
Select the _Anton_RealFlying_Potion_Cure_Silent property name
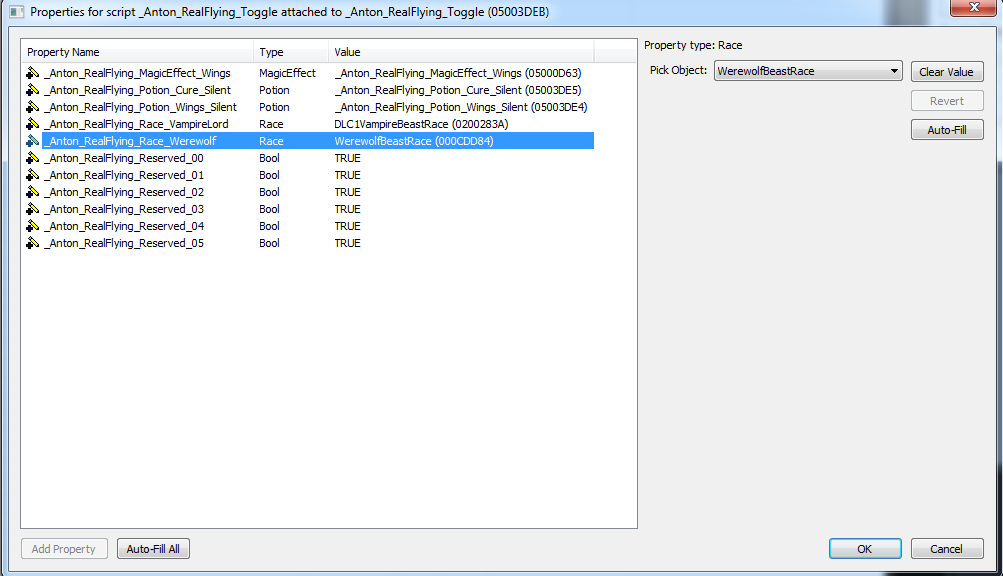coord(137,90)
